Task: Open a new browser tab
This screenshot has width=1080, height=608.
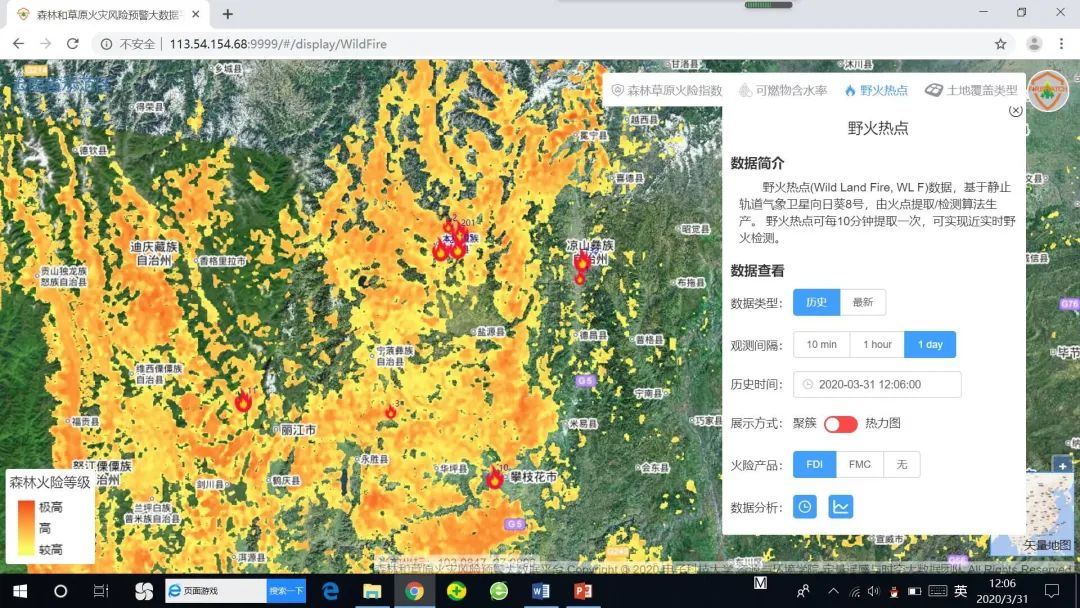Action: coord(228,14)
